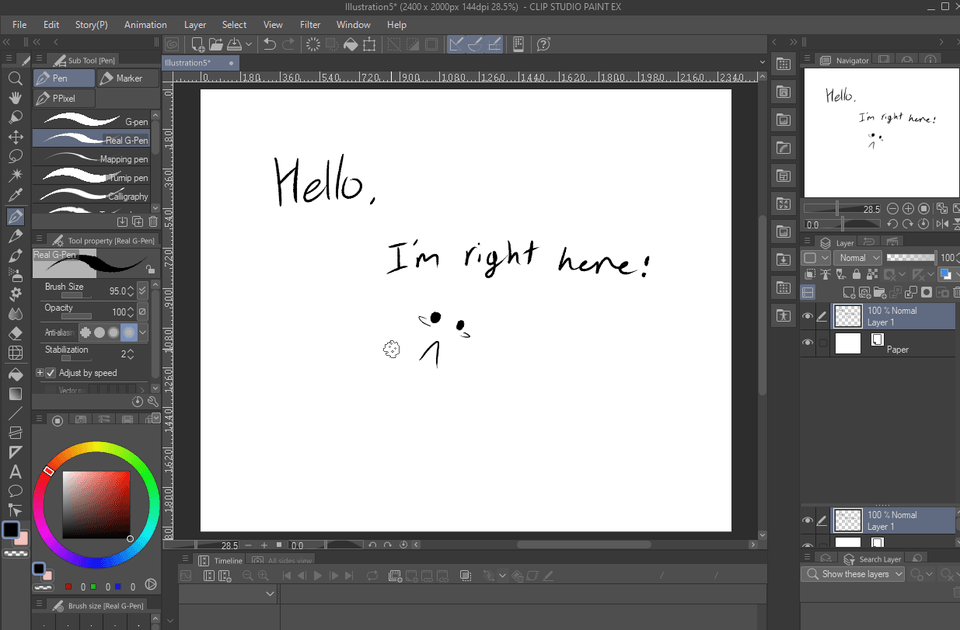Open the Window menu

pos(353,24)
